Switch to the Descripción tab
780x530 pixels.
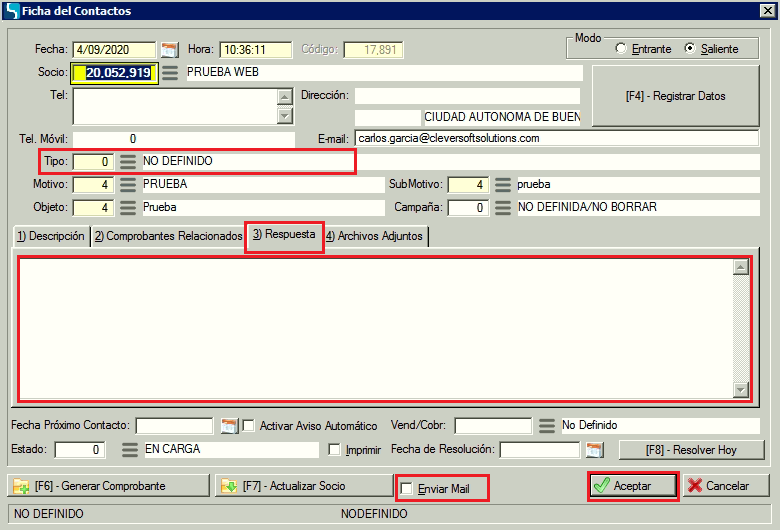pyautogui.click(x=50, y=236)
